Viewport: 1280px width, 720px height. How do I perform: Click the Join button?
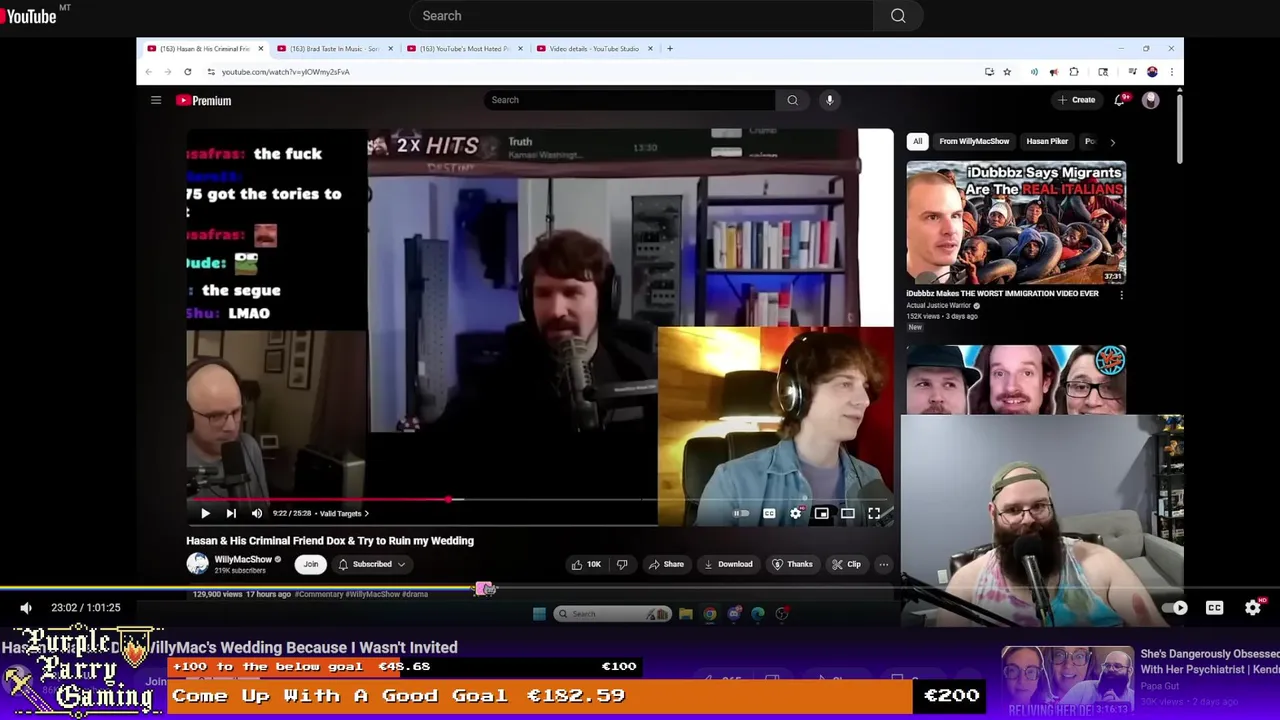tap(311, 564)
